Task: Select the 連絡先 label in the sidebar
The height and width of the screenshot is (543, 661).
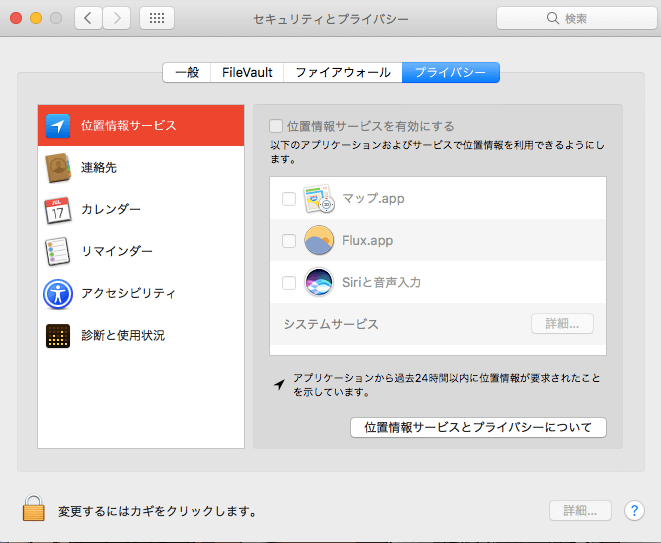Action: [99, 167]
